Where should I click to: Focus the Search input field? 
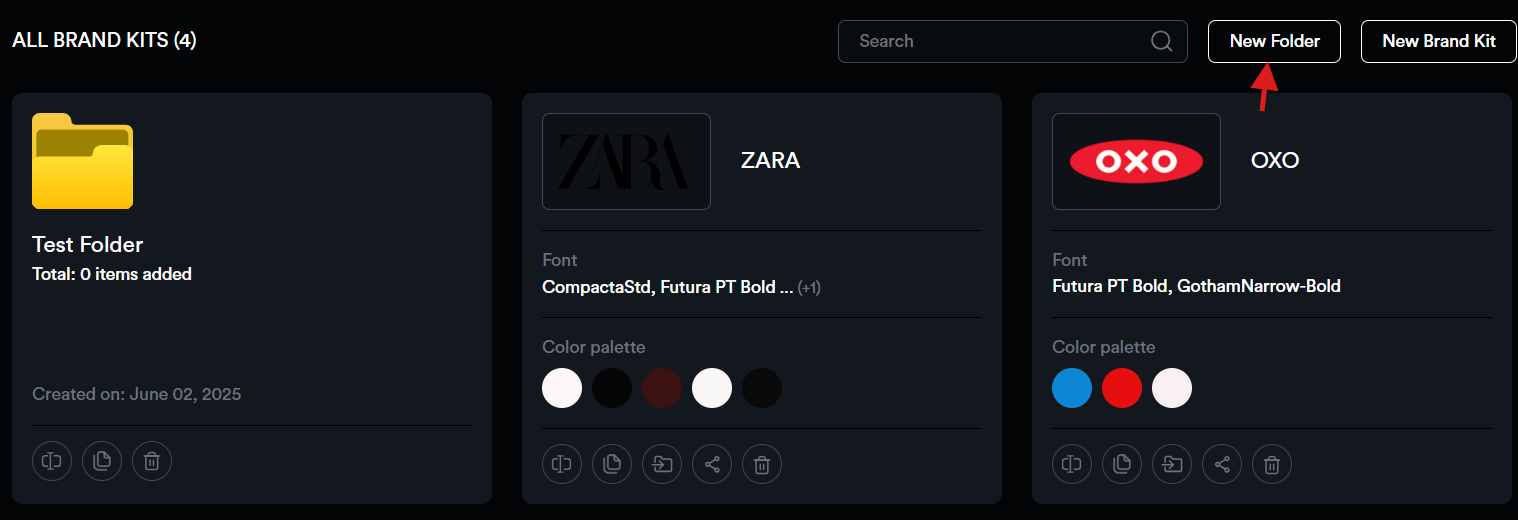(990, 41)
